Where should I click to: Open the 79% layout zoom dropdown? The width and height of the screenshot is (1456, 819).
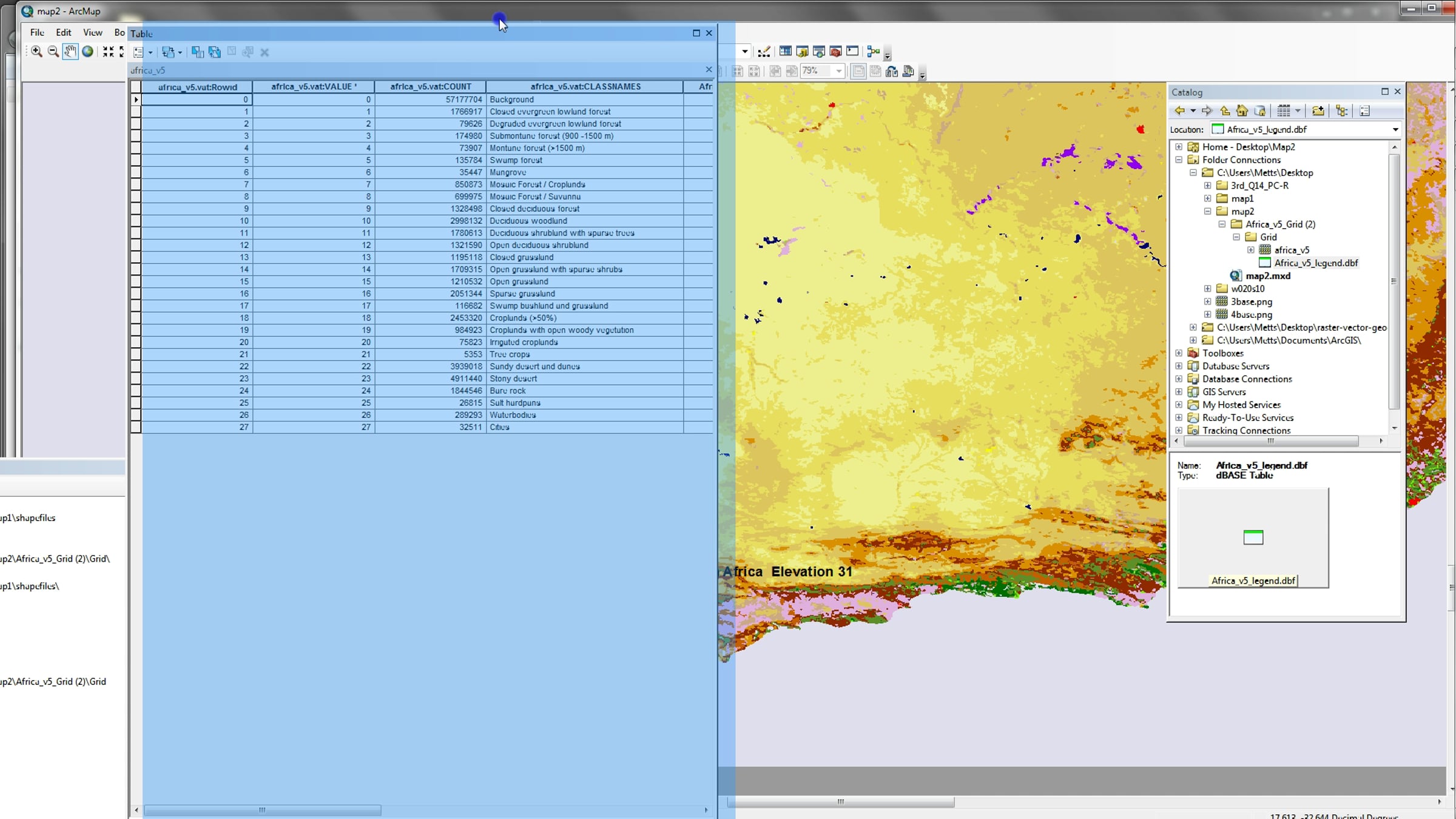838,71
